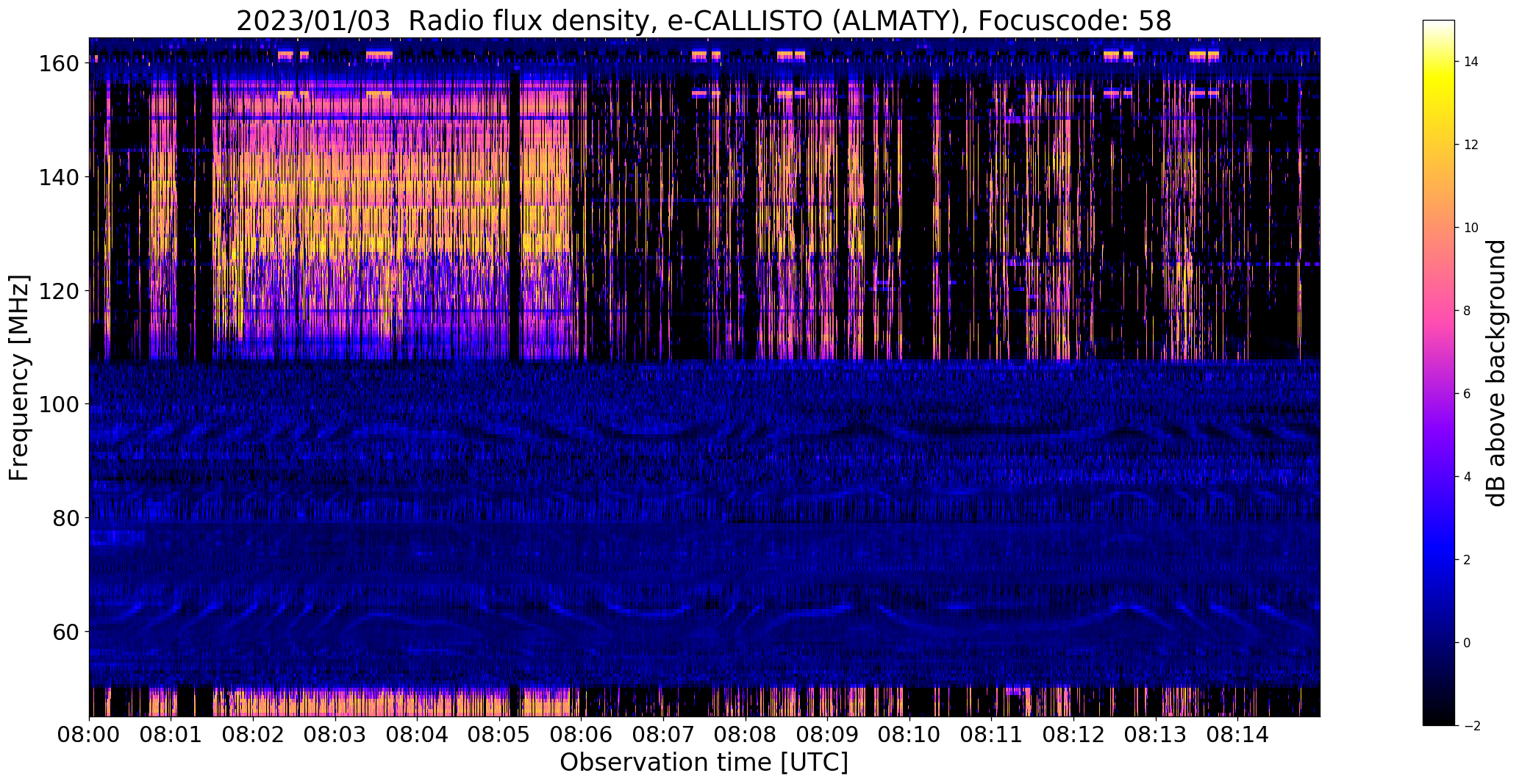Click the 08:10 time tick label
This screenshot has width=1519, height=784.
pyautogui.click(x=909, y=734)
